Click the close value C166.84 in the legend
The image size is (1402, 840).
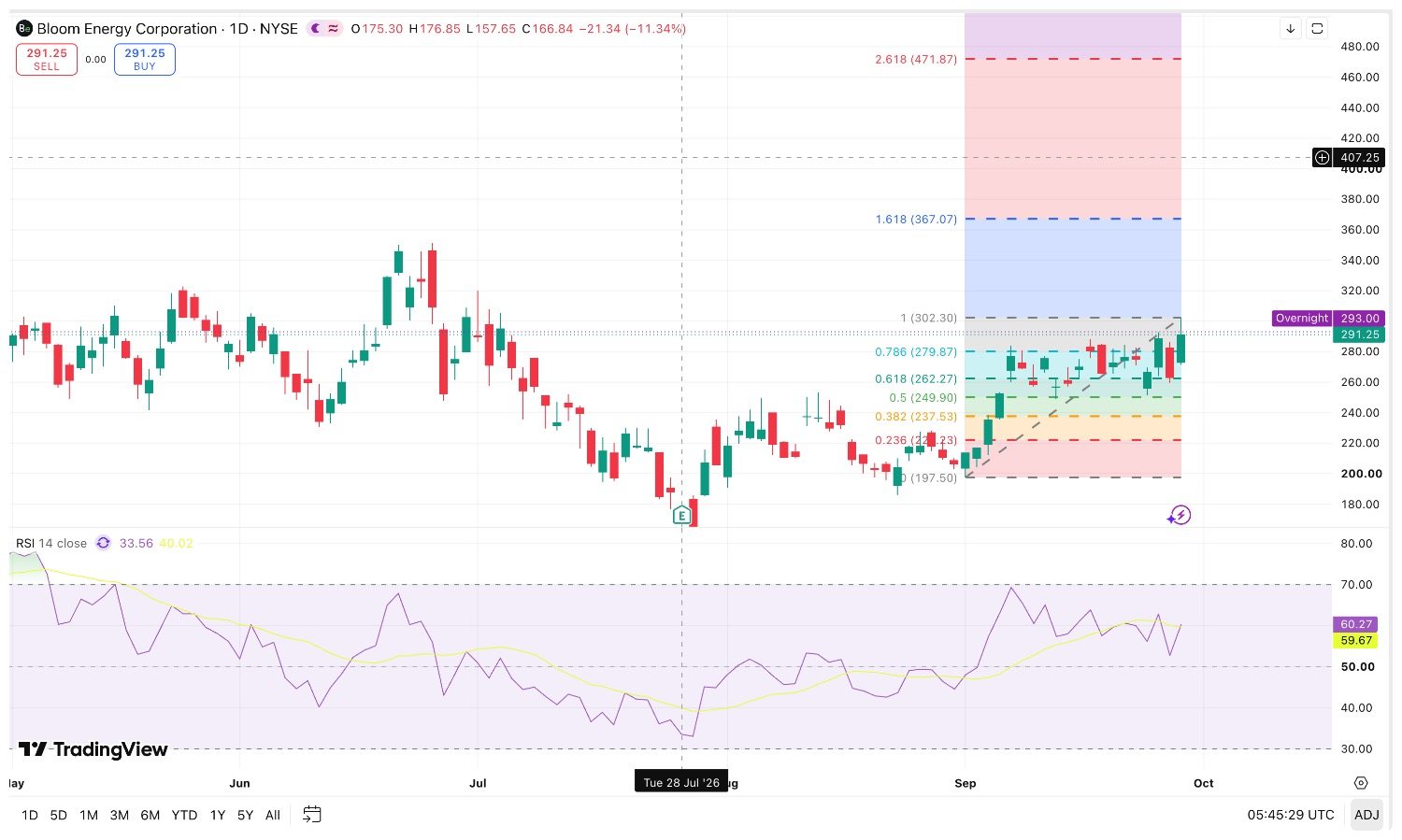[x=548, y=29]
